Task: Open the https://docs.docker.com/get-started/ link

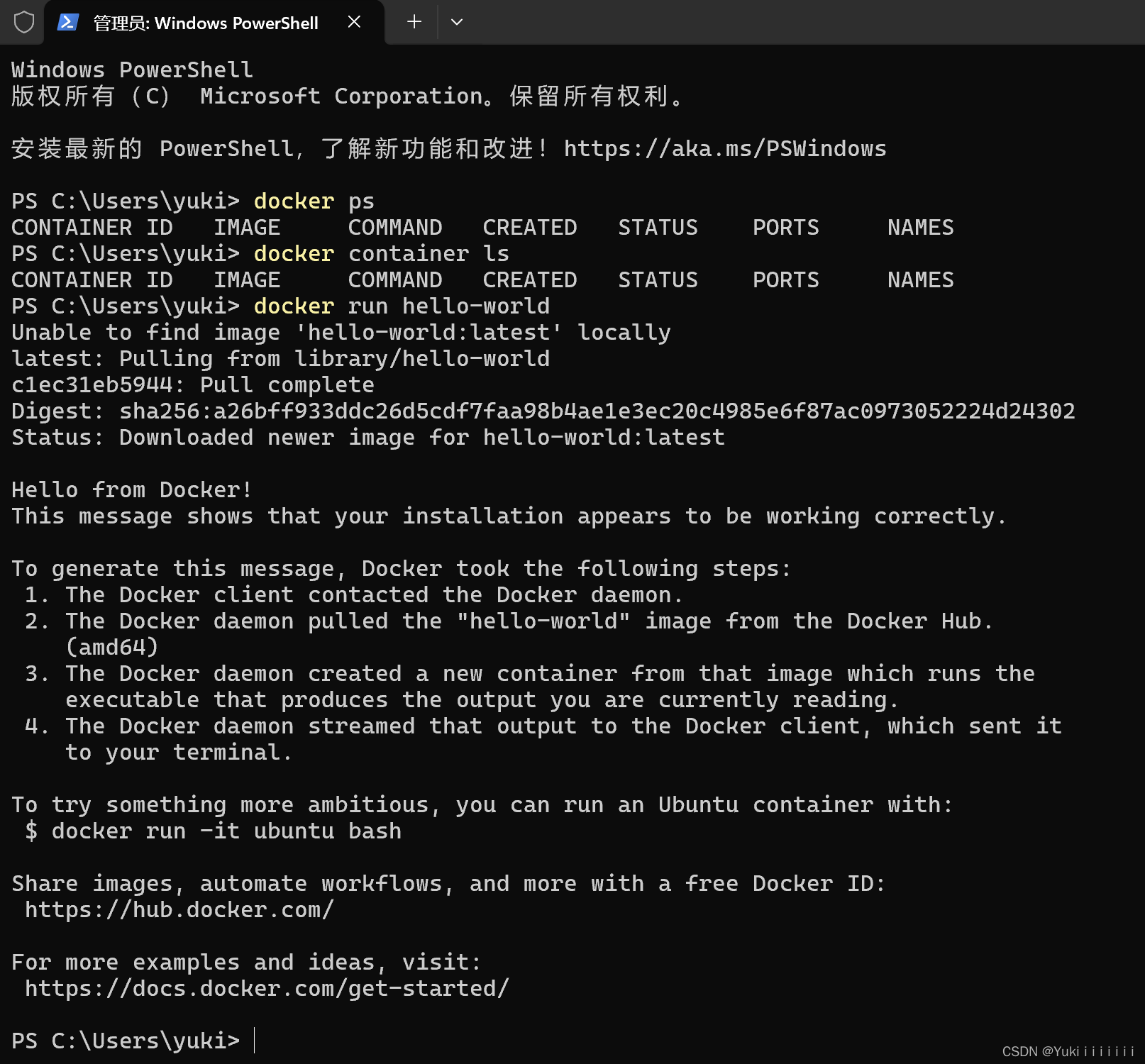Action: point(267,989)
